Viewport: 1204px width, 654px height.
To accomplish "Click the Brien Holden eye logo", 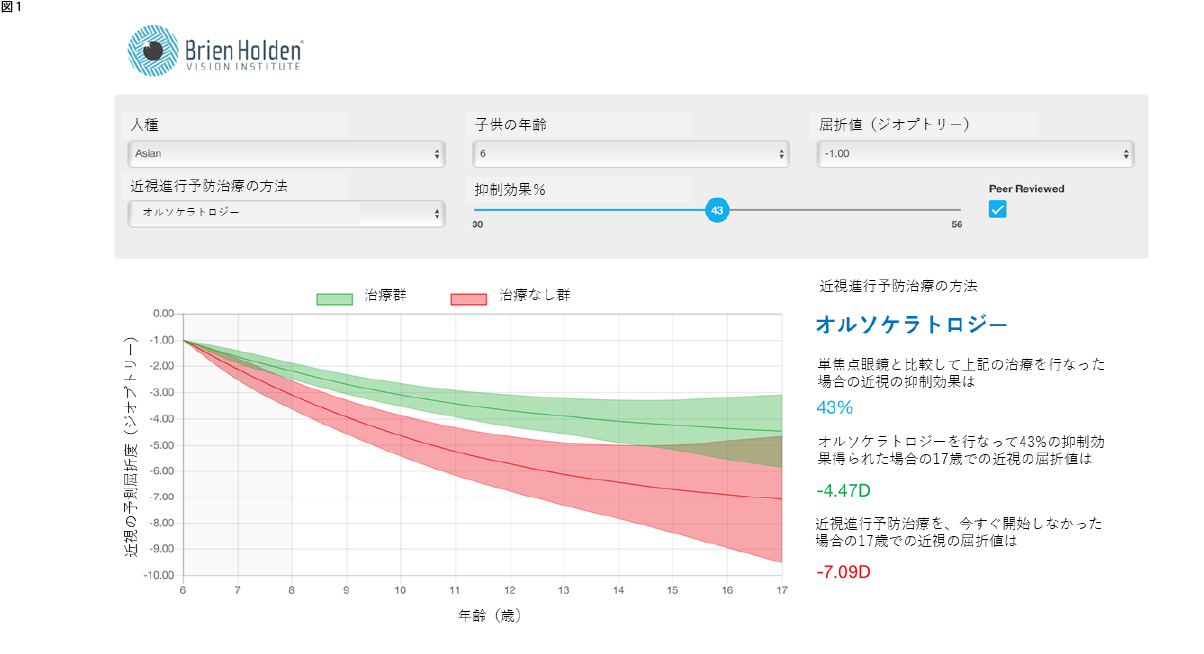I will (x=150, y=48).
